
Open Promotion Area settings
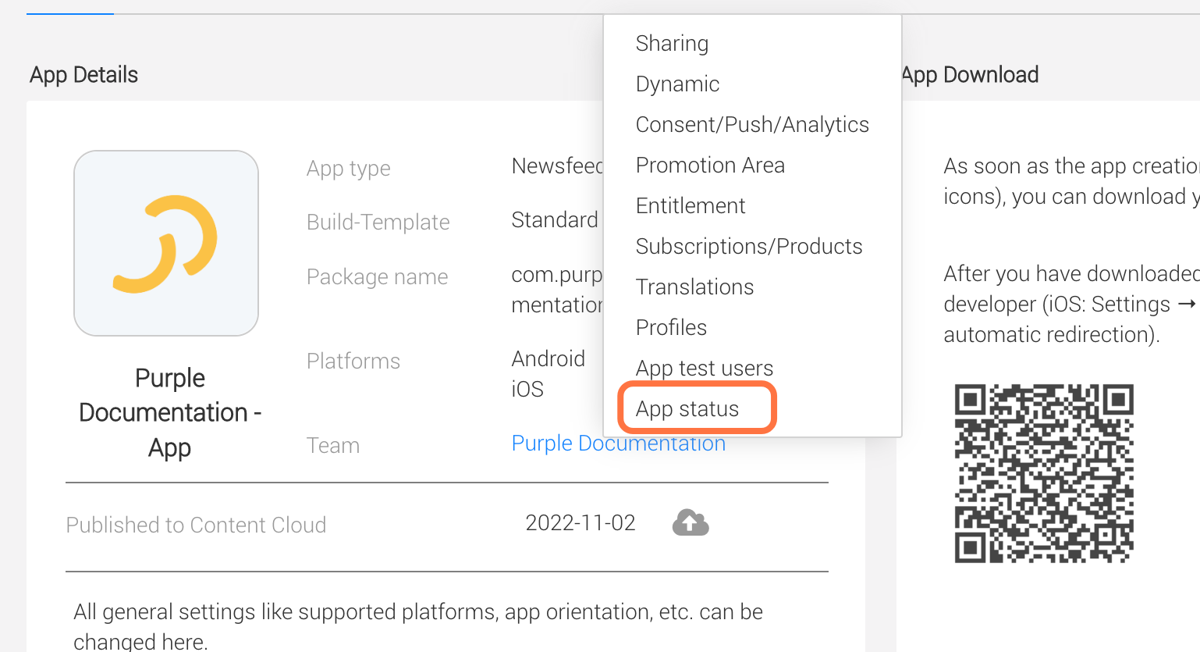click(x=710, y=165)
